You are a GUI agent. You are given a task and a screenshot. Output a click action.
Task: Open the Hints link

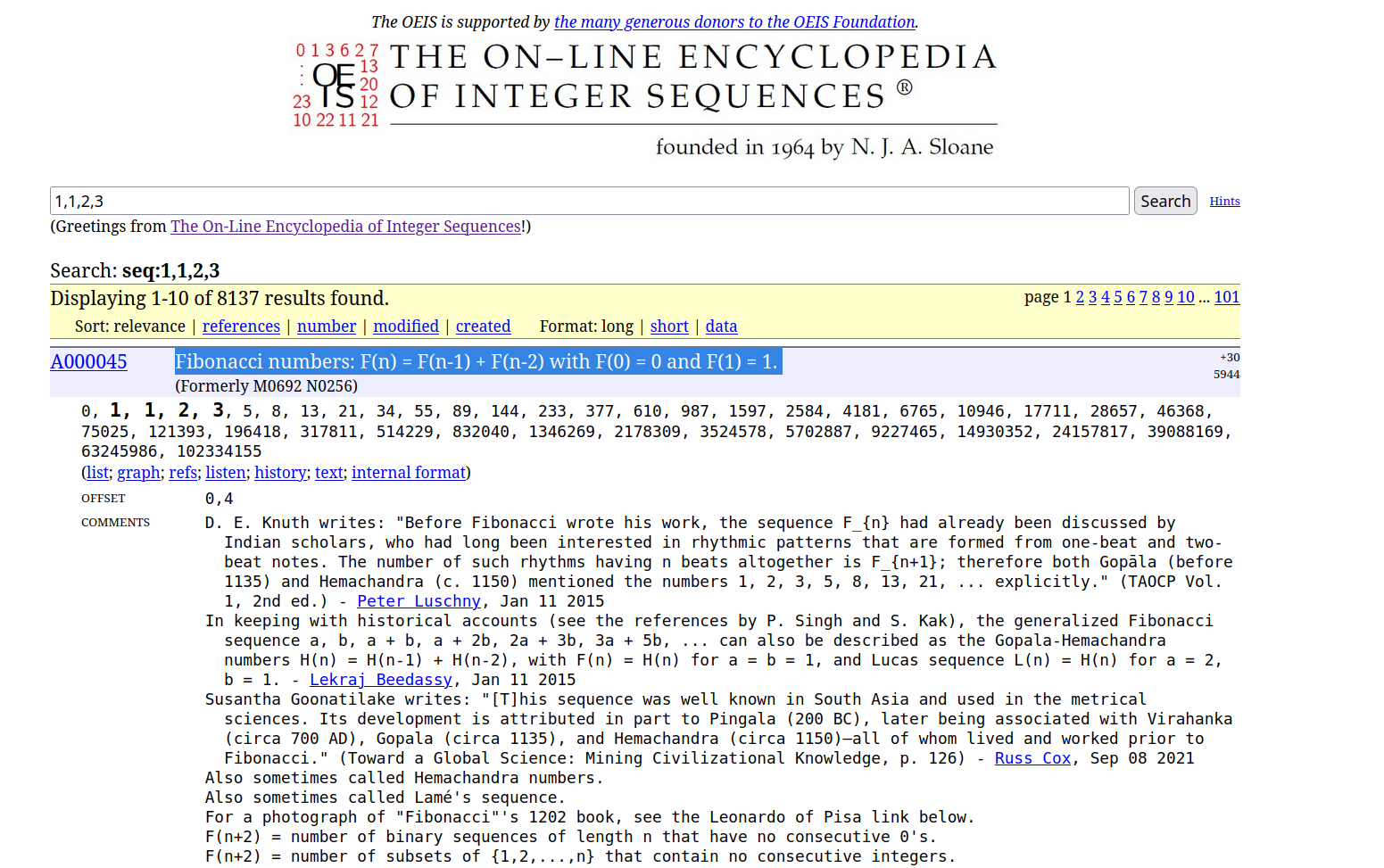coord(1224,202)
